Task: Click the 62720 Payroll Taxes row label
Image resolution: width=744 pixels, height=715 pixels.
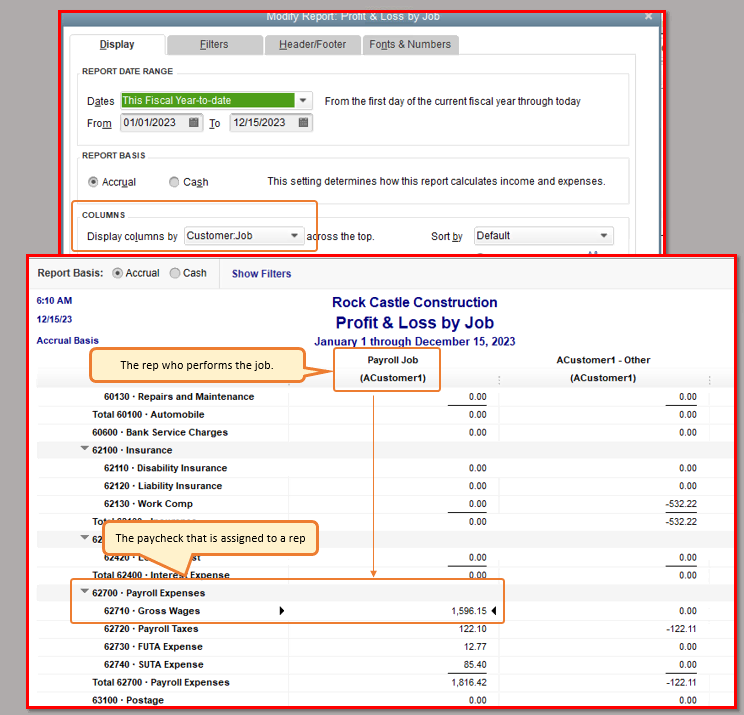Action: tap(151, 629)
